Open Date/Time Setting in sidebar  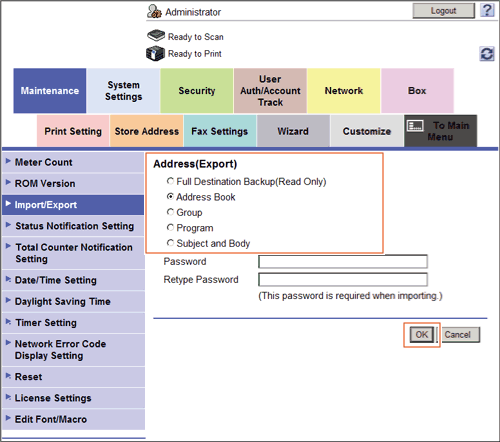73,280
